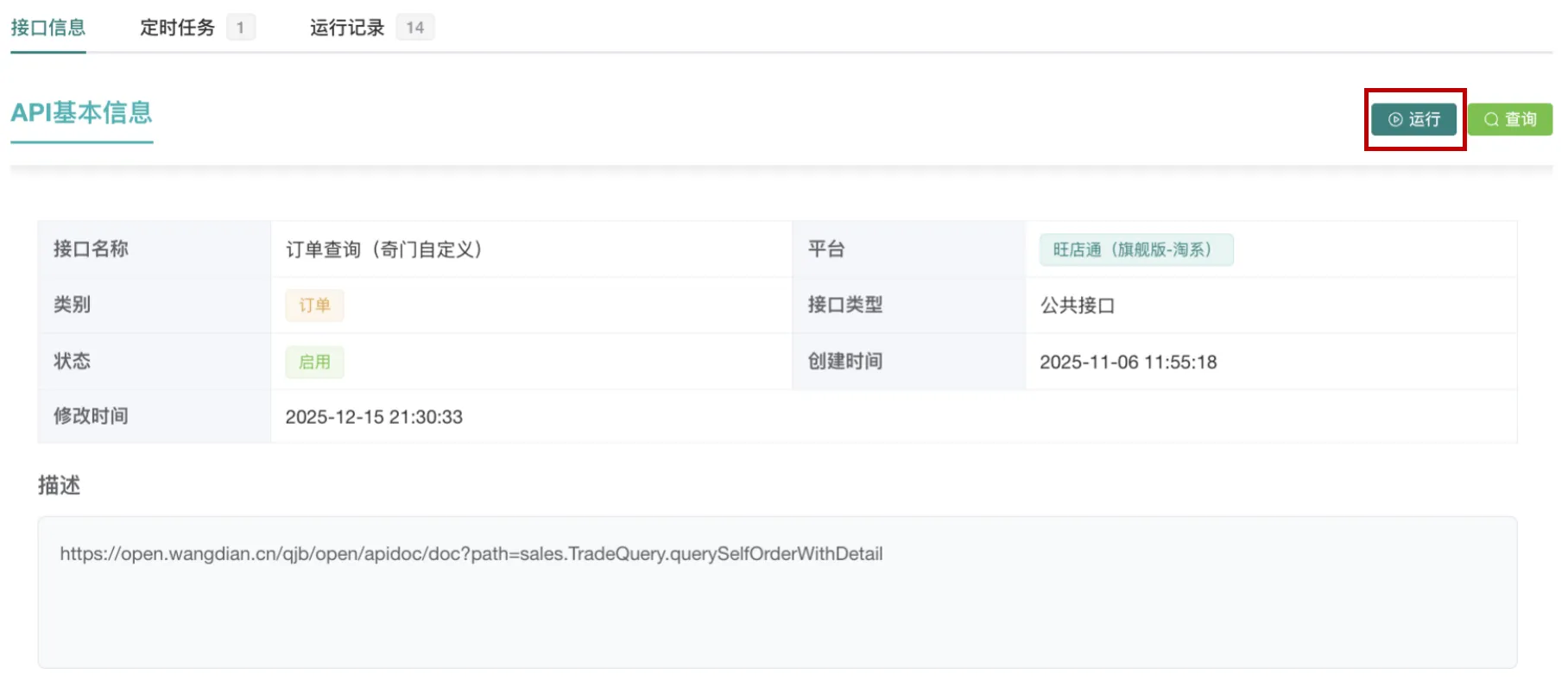Click the 创建时间 value 2025-11-06 11:55:18
Image resolution: width=1568 pixels, height=687 pixels.
coord(1128,362)
